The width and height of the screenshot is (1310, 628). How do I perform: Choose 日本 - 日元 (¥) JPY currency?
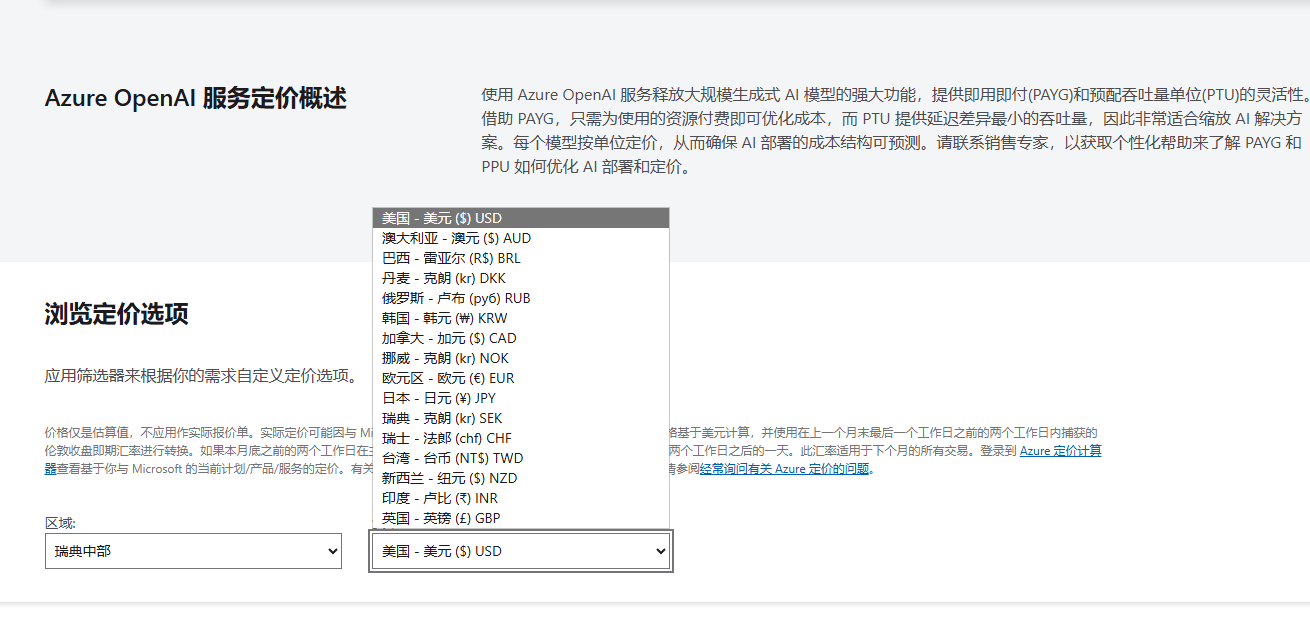520,398
